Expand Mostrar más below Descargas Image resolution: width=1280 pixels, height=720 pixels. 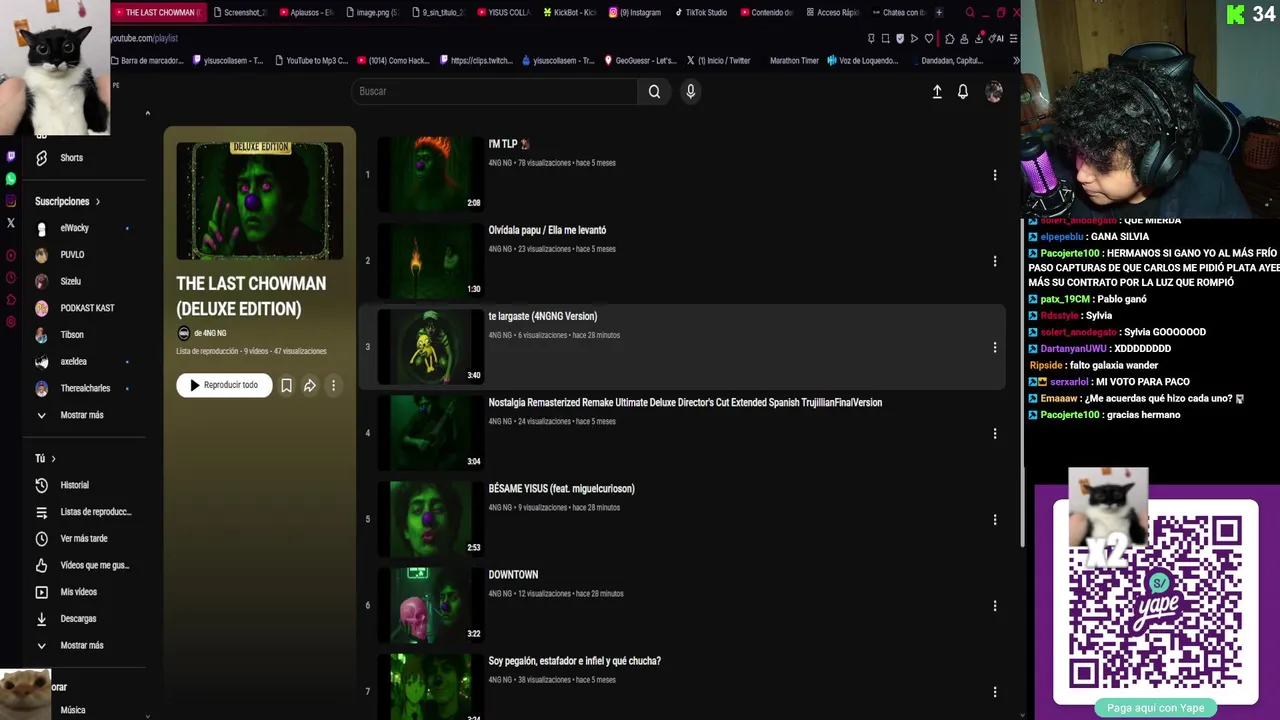pos(84,645)
